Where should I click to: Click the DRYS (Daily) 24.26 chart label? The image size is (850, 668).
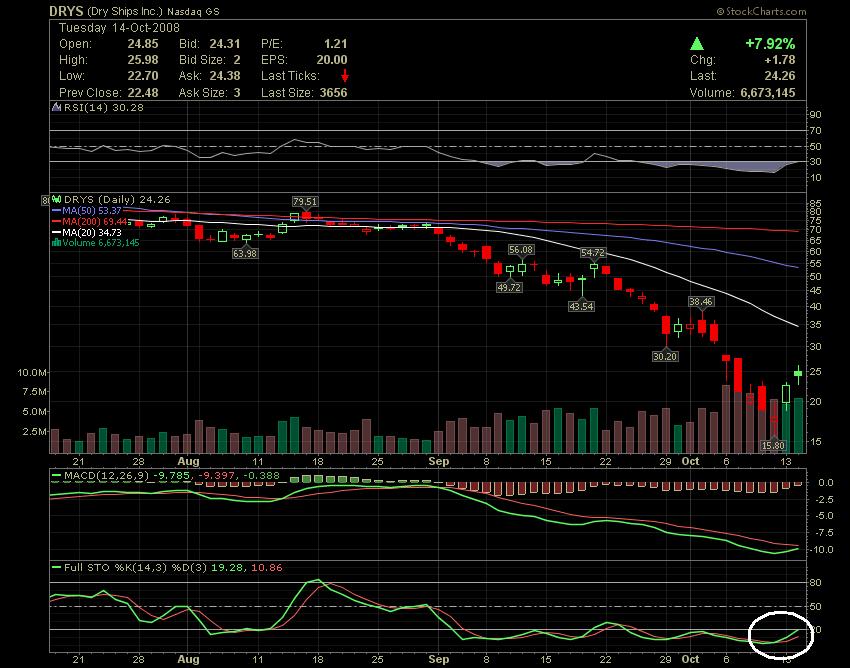click(x=117, y=200)
